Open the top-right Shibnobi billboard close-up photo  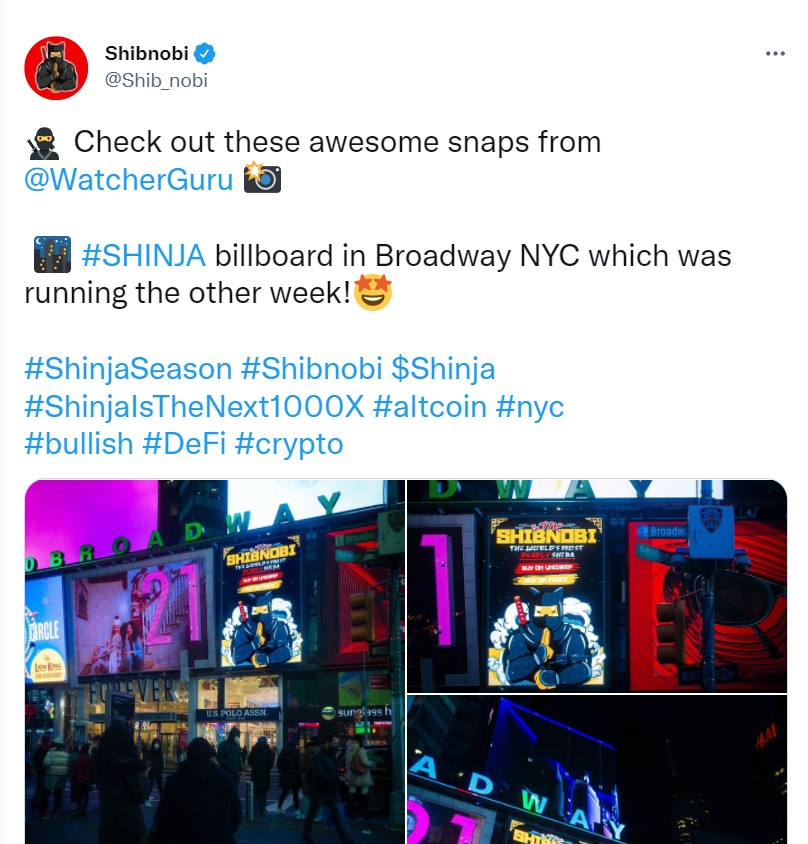[x=597, y=586]
